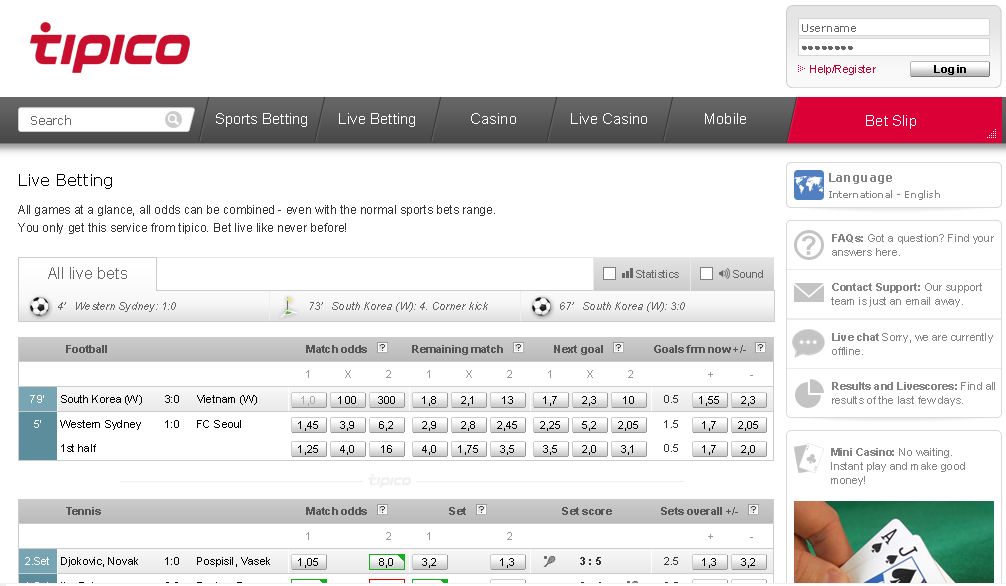Open help for Remaining match
Viewport: 1006px width, 586px height.
[x=518, y=348]
